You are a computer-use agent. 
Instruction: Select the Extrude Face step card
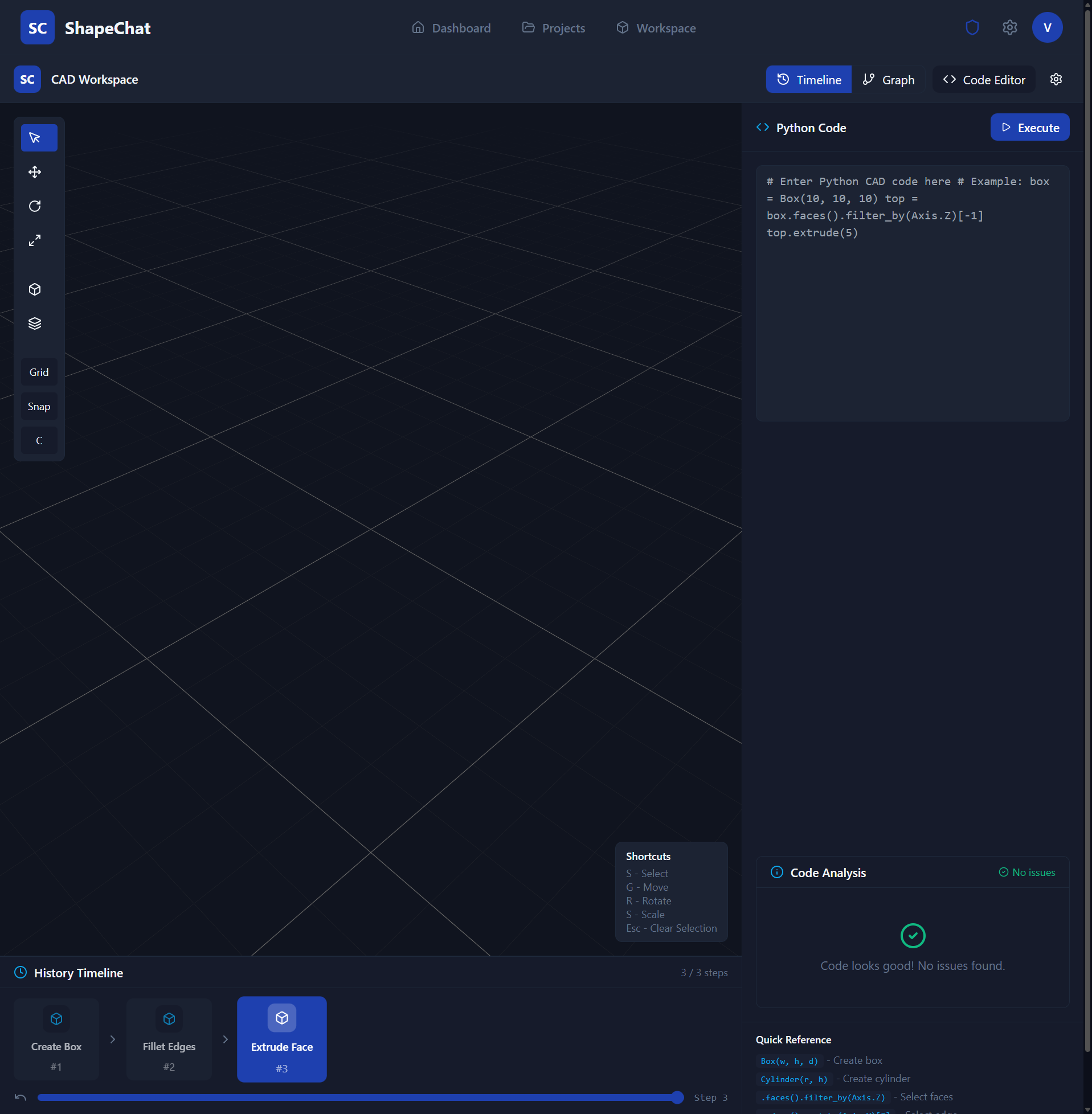[x=281, y=1039]
